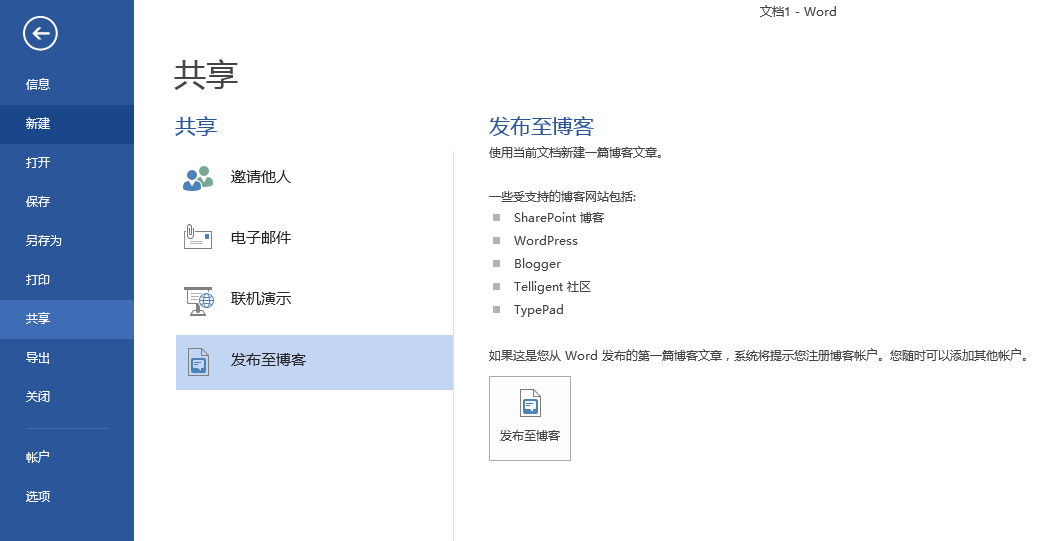Select the 邀请他人 share option label

(x=260, y=177)
